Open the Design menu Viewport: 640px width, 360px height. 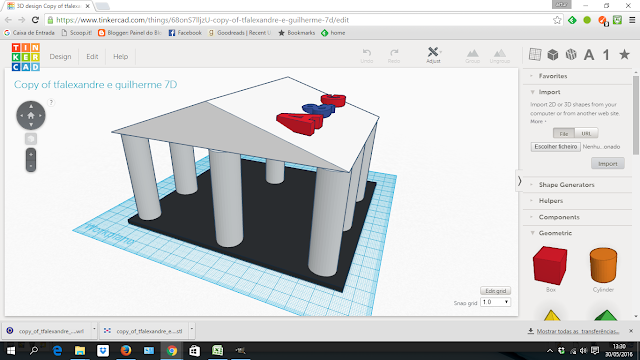pos(60,57)
